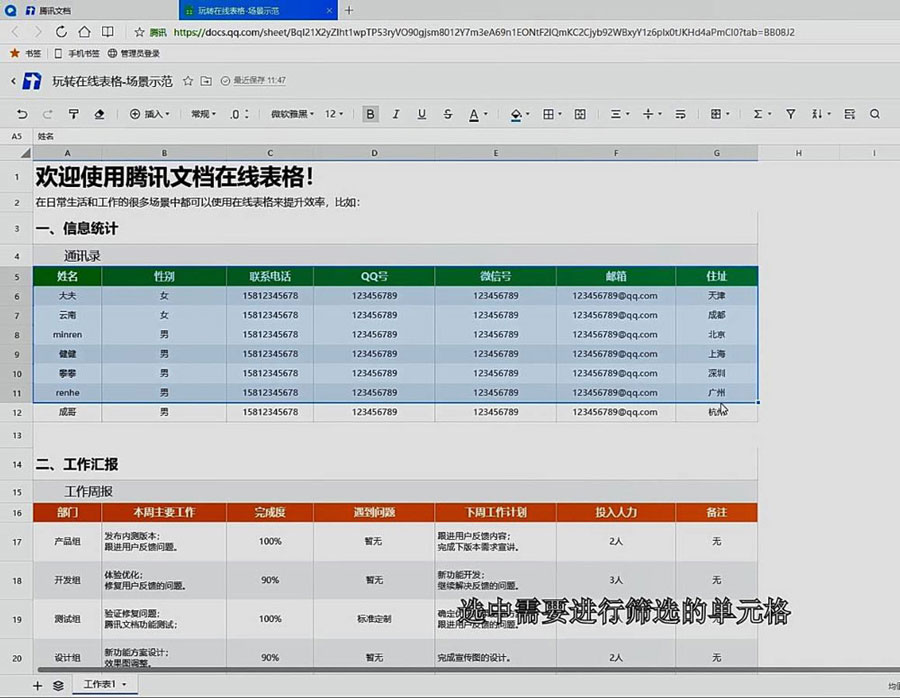Toggle bold formatting

(x=371, y=114)
